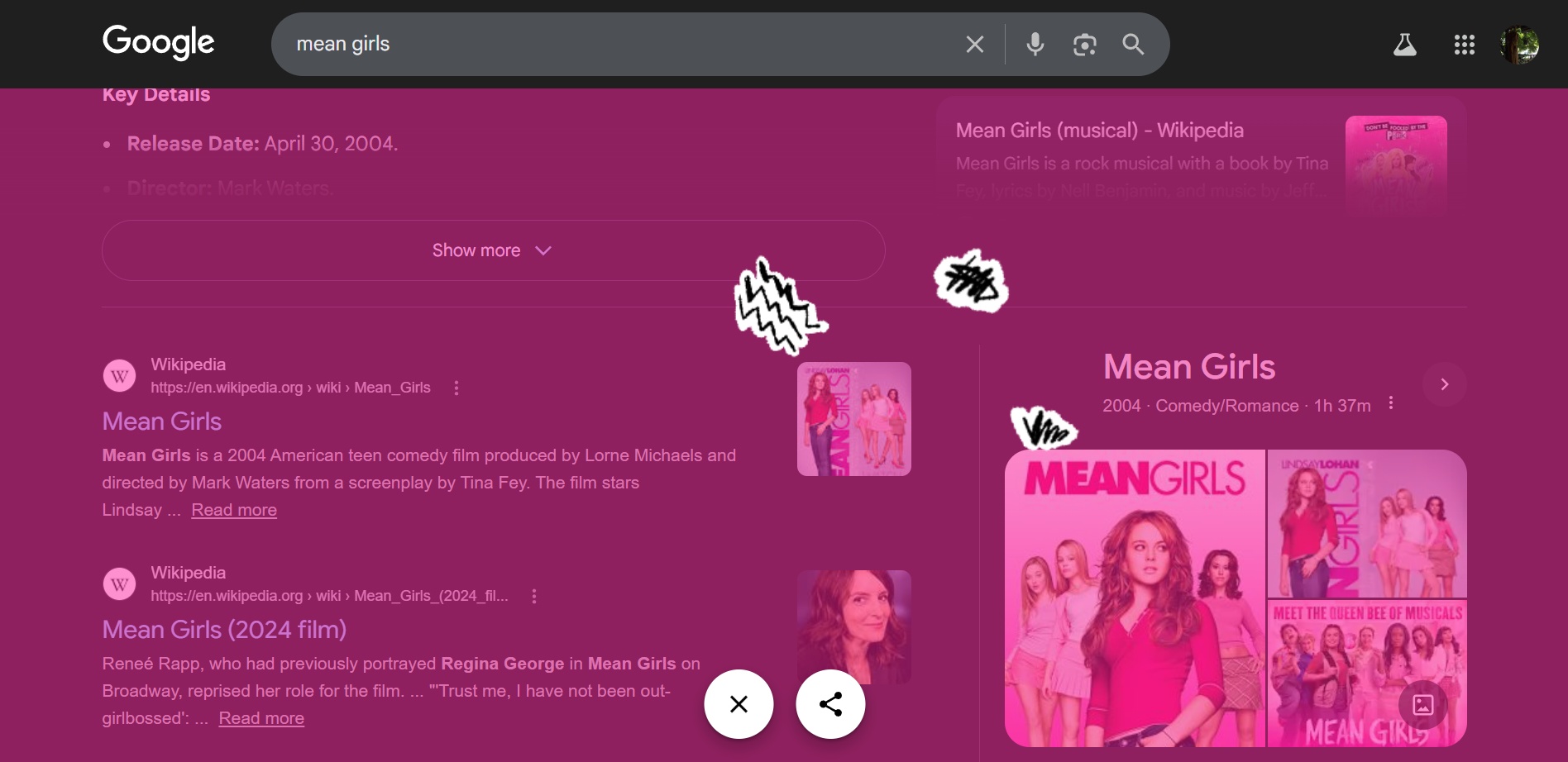Click Read more after 'girlbossed': ...
Image resolution: width=1568 pixels, height=762 pixels.
coord(261,718)
